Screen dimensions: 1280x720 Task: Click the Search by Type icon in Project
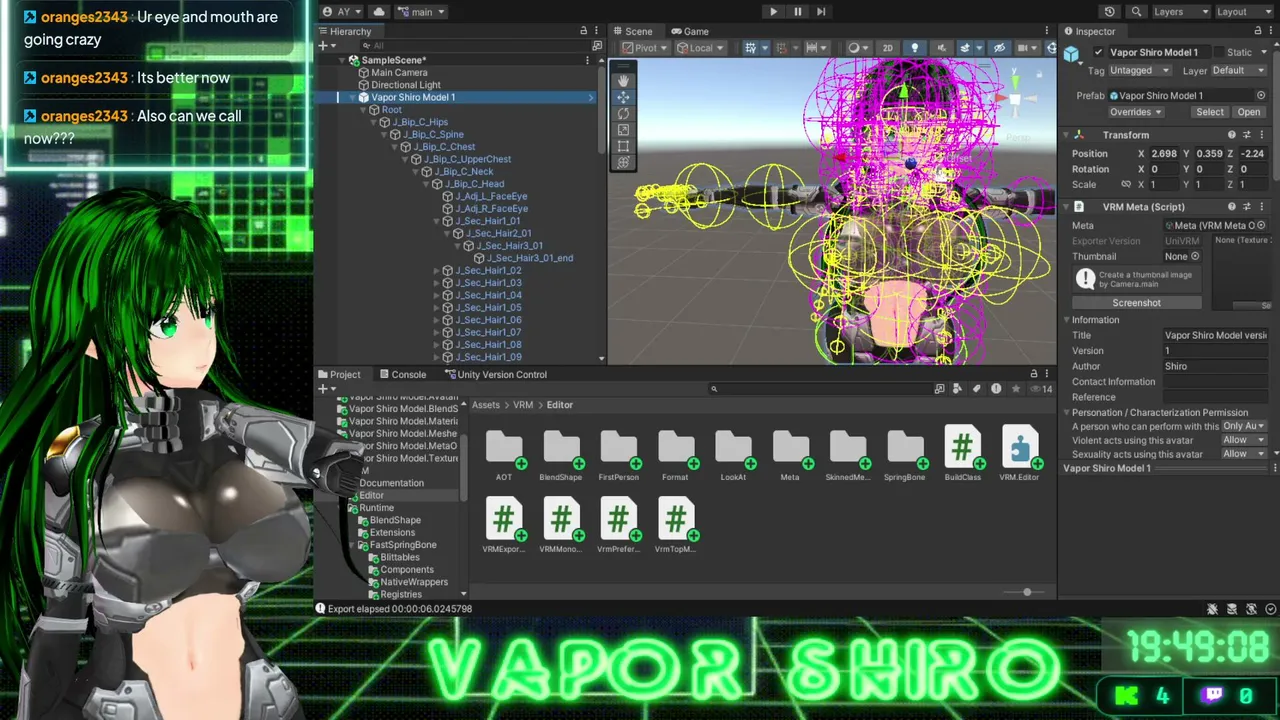click(958, 389)
